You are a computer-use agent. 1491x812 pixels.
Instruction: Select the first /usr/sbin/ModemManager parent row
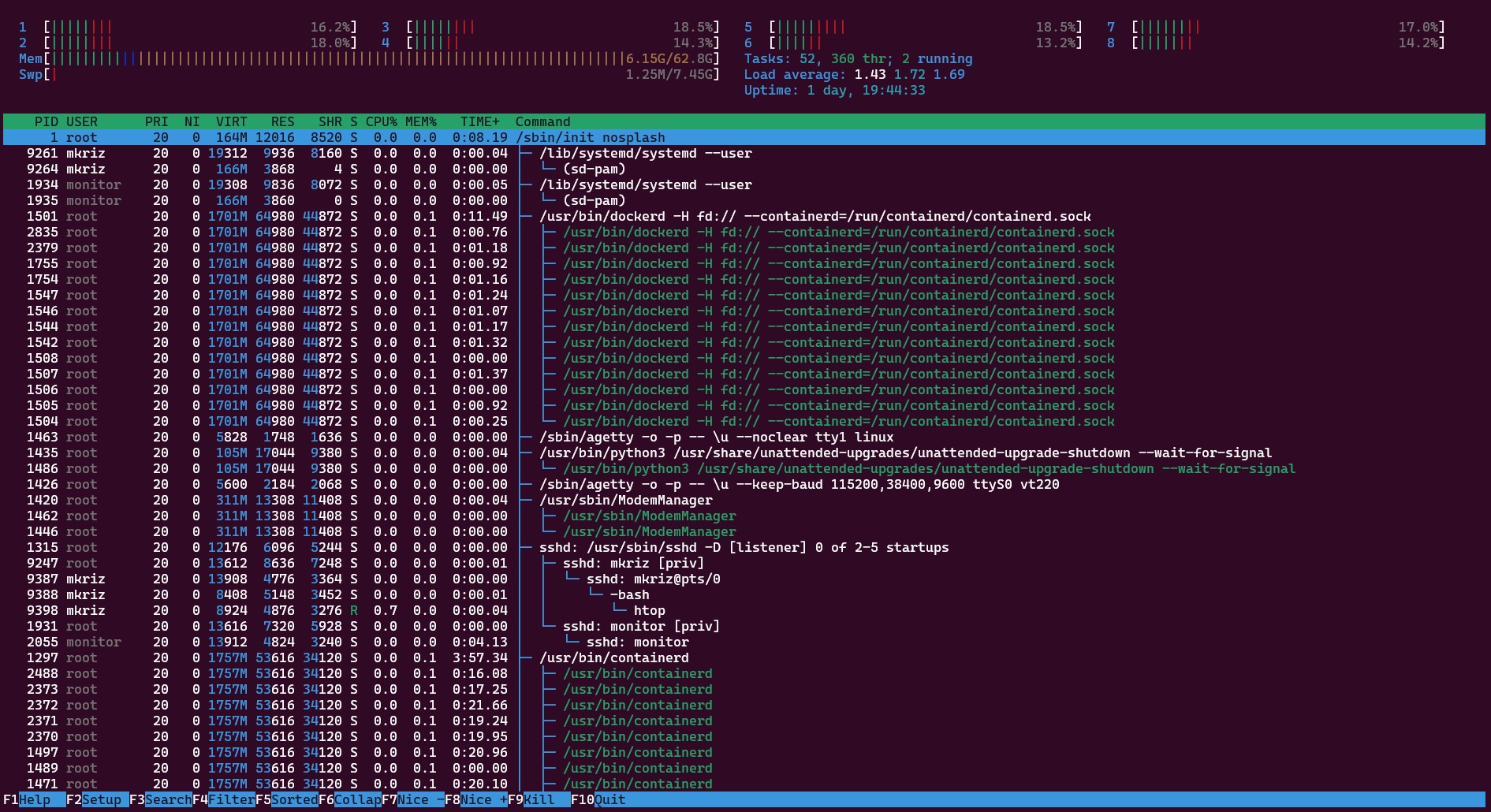tap(625, 500)
